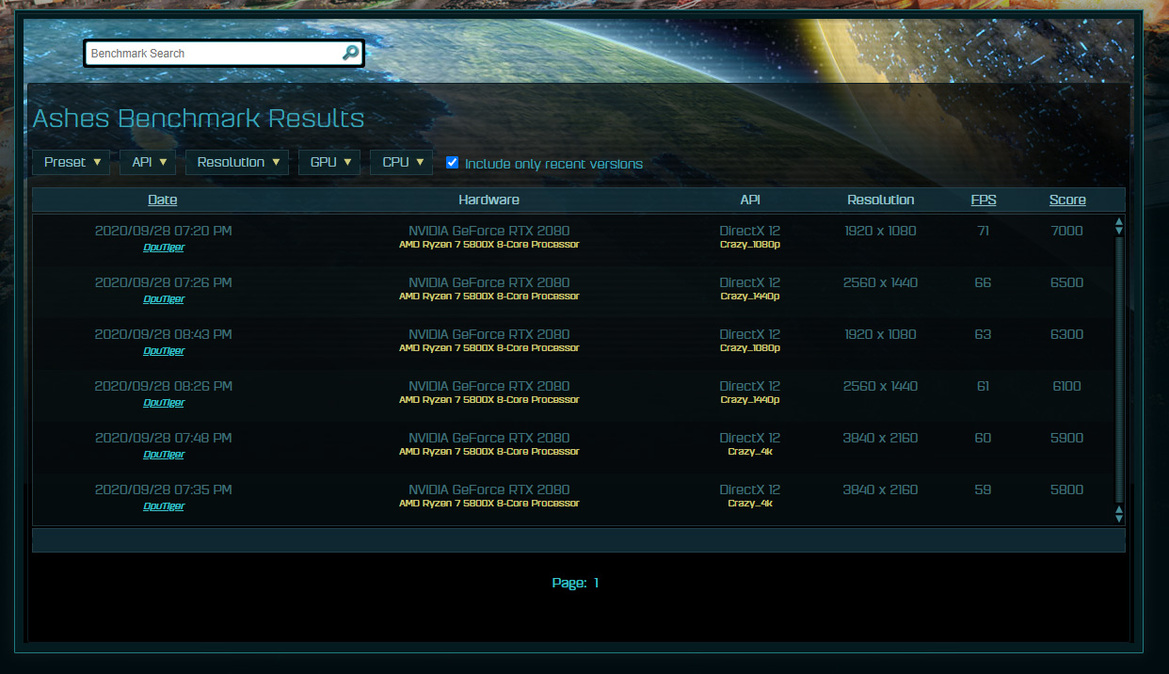Click AMD Ryzen 7 5800X text in 07:26 PM row
This screenshot has width=1169, height=674.
point(489,297)
